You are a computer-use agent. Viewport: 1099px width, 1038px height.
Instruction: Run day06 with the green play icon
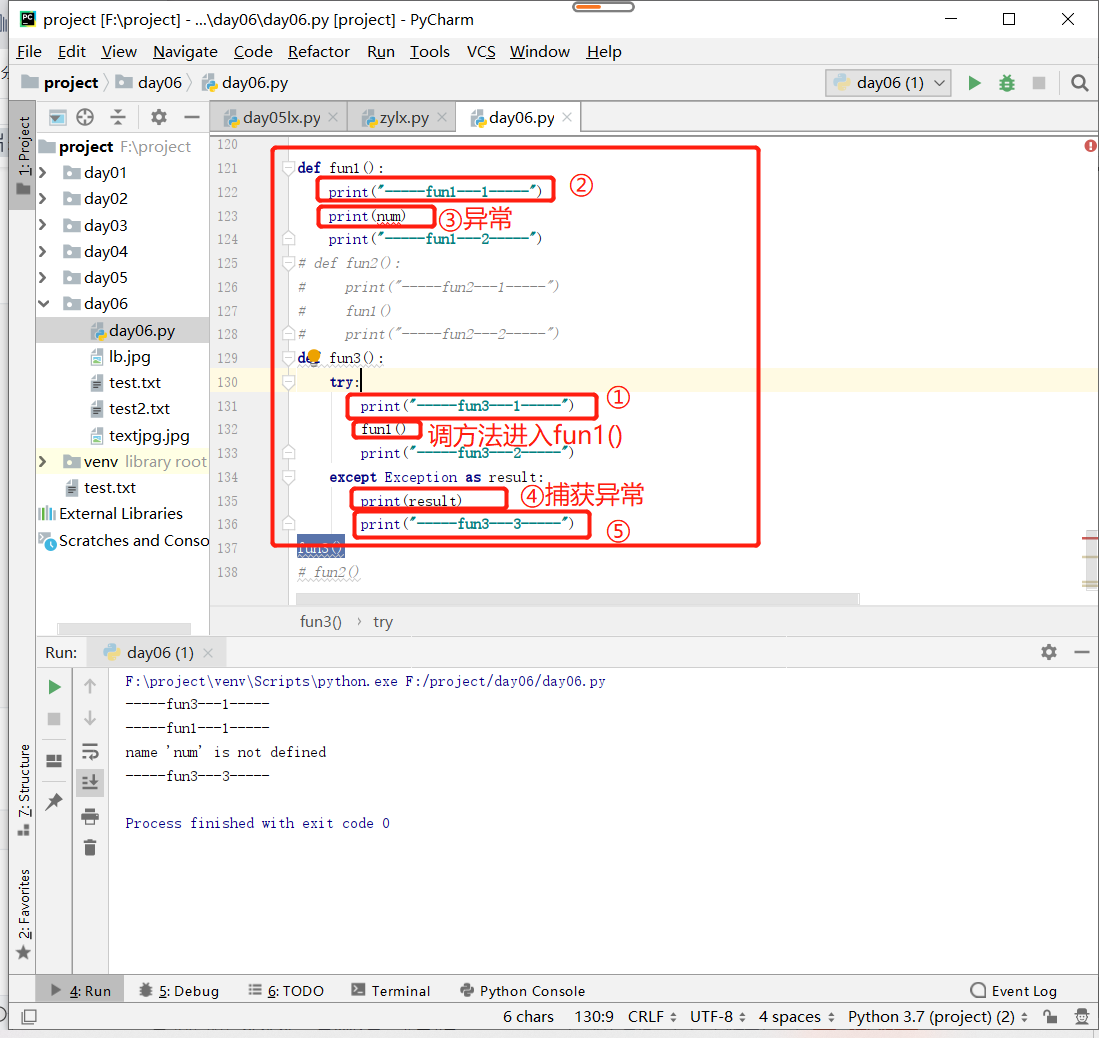pyautogui.click(x=974, y=83)
